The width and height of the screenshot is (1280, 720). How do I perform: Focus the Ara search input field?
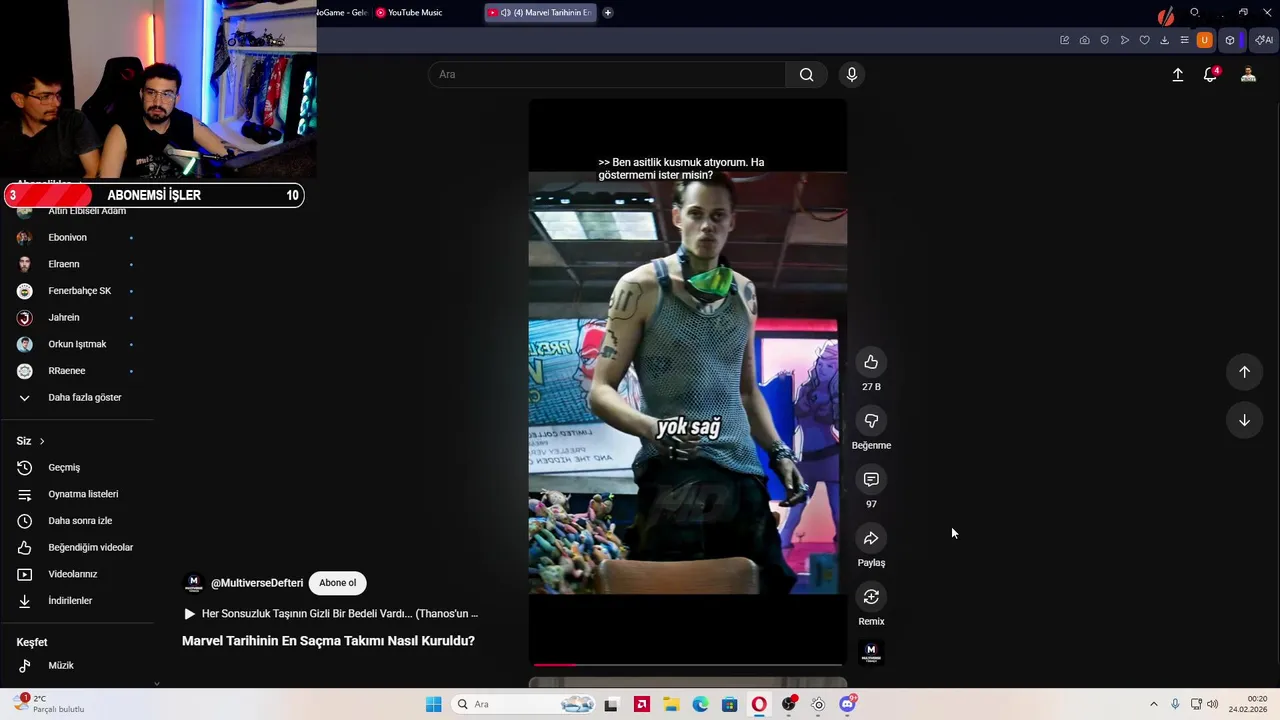click(x=607, y=74)
